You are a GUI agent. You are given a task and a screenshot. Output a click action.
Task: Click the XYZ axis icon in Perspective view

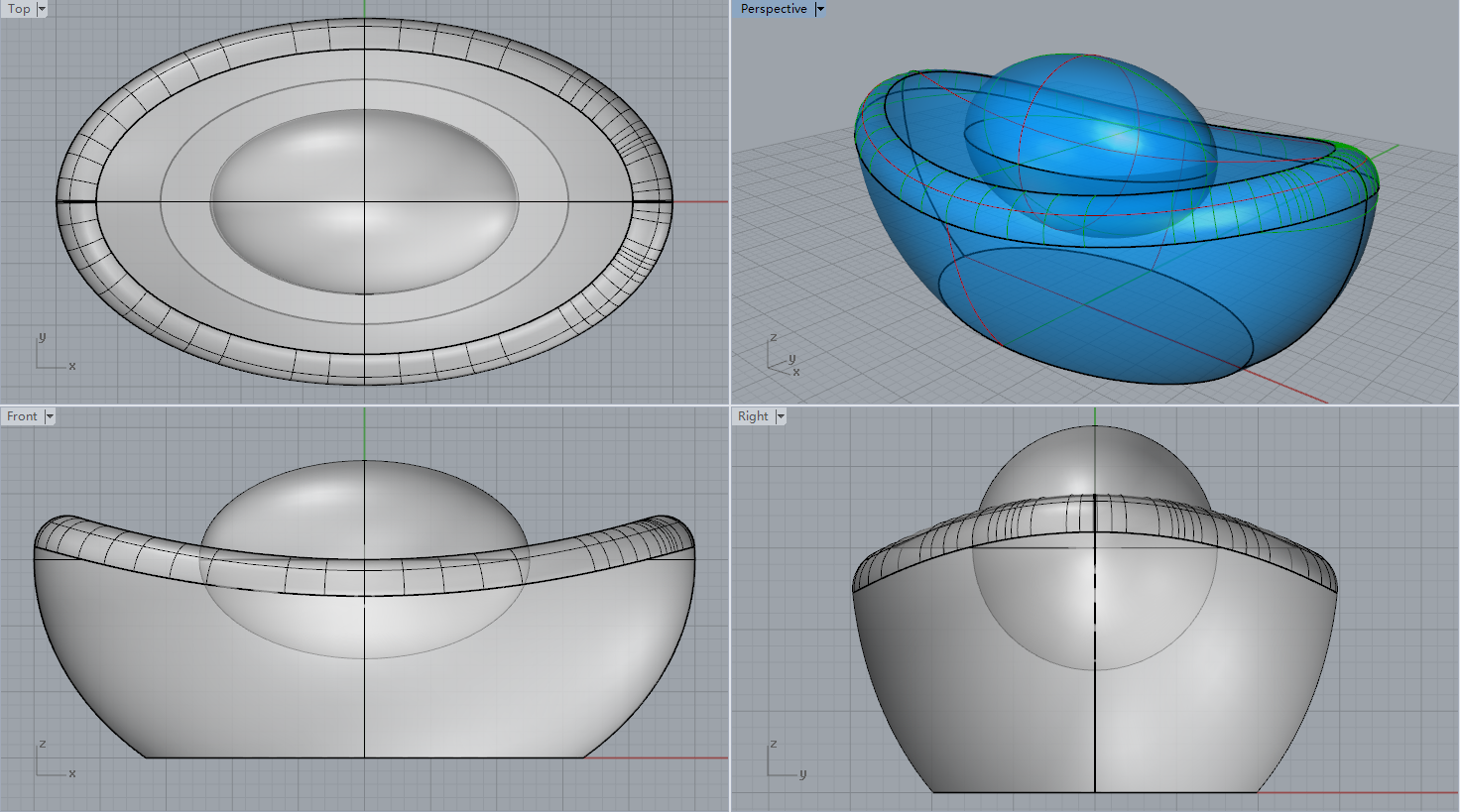click(782, 358)
